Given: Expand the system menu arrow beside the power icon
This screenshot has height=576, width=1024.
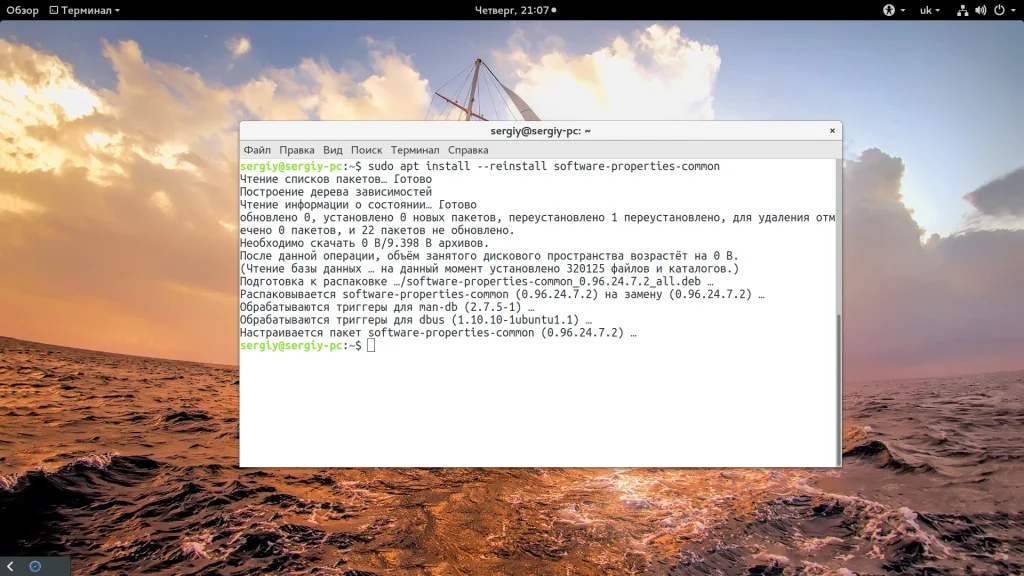Looking at the screenshot, I should (1014, 10).
